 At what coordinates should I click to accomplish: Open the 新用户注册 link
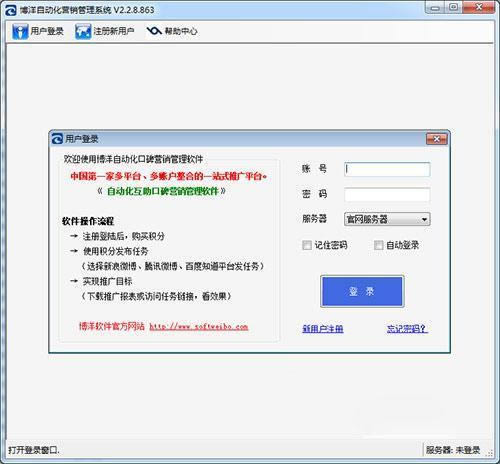tap(323, 329)
